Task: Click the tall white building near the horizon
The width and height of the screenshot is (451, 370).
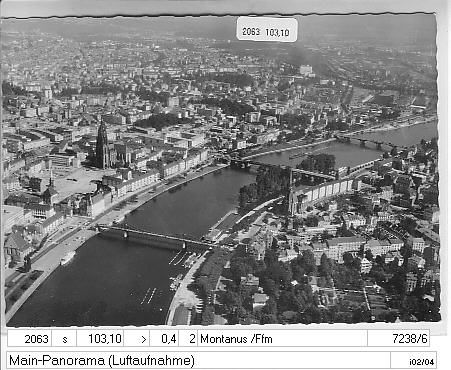Action: pos(306,70)
